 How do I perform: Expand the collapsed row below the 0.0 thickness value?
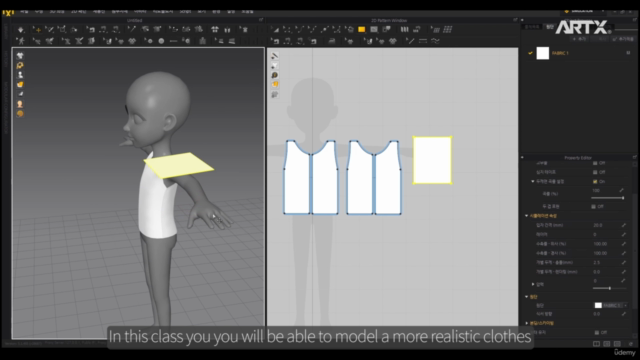tap(533, 284)
